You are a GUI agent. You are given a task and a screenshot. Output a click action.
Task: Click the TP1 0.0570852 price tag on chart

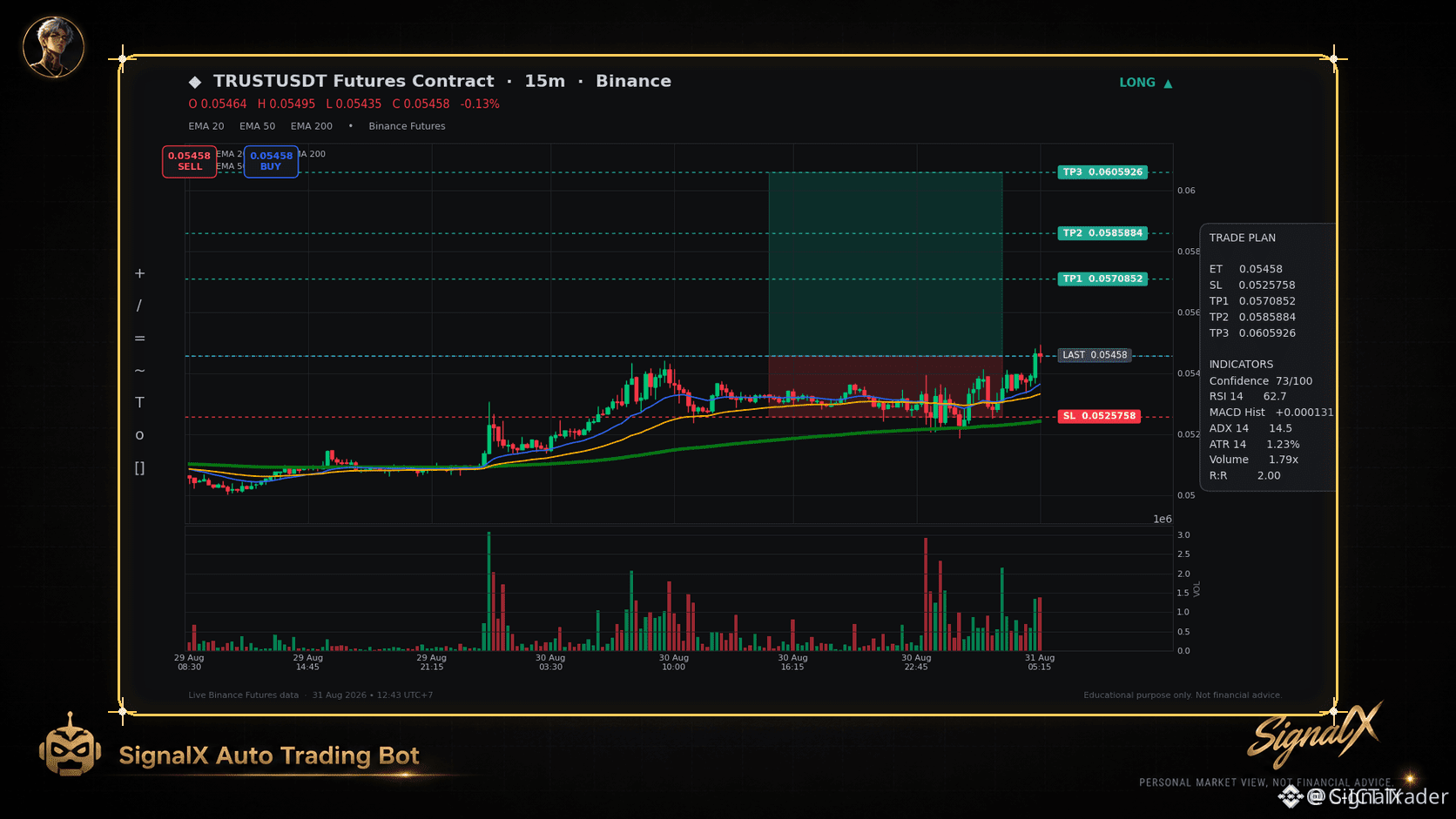[1102, 279]
